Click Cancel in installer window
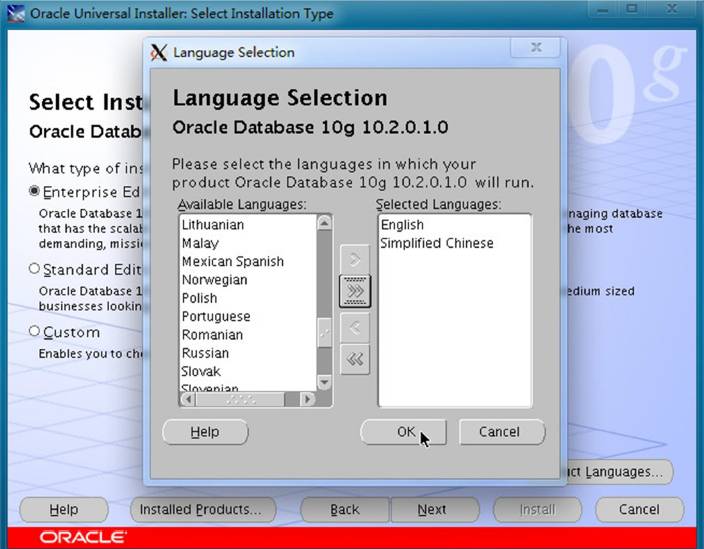The width and height of the screenshot is (704, 549). pyautogui.click(x=639, y=509)
